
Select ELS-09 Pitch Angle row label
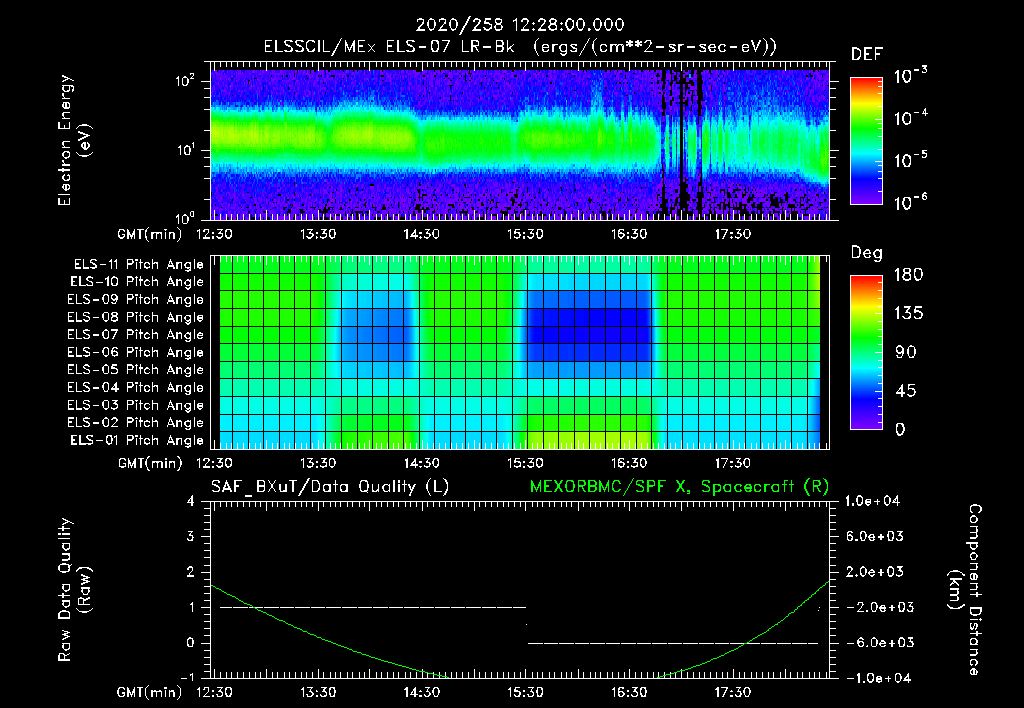coord(136,300)
